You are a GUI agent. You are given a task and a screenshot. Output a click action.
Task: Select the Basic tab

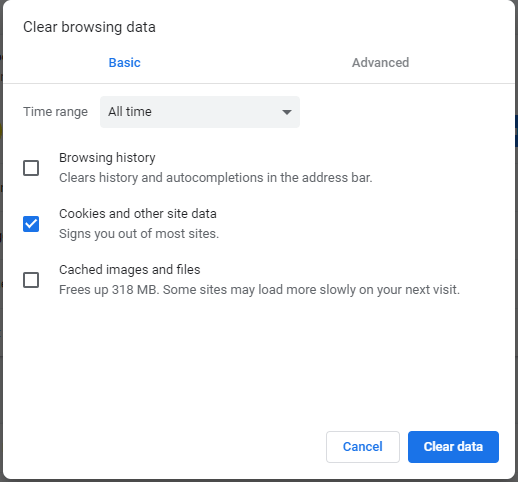[x=124, y=63]
